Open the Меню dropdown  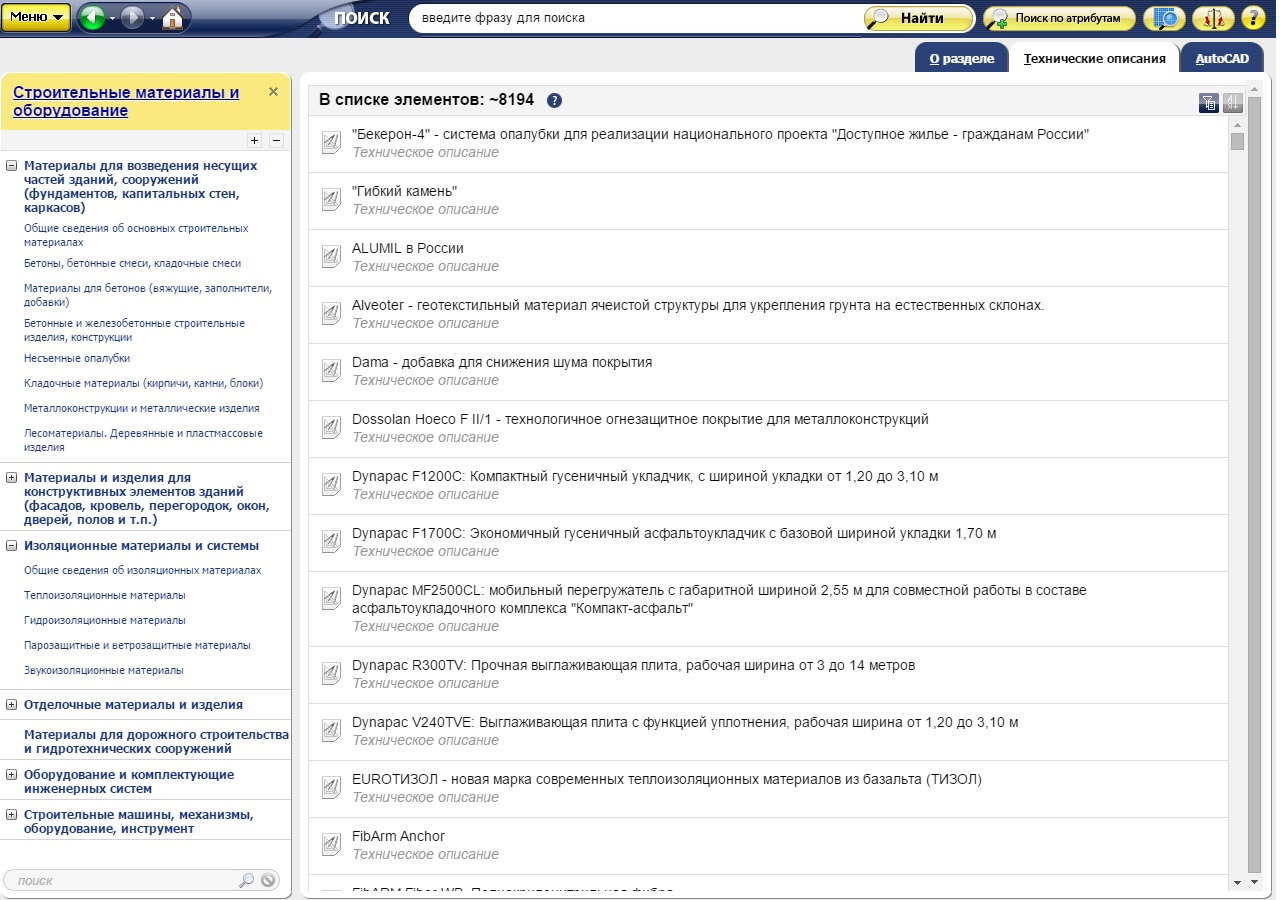(x=36, y=17)
